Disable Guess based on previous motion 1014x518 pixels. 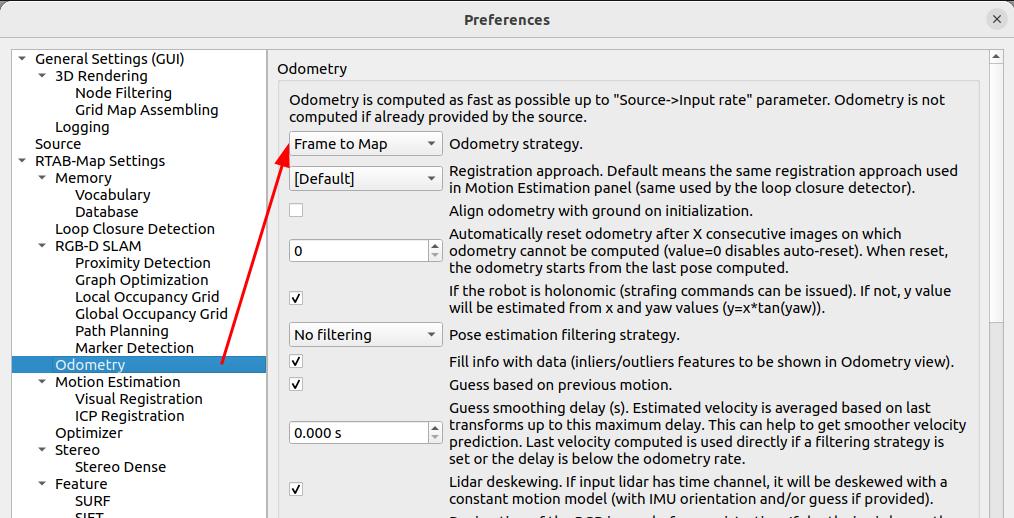point(296,384)
